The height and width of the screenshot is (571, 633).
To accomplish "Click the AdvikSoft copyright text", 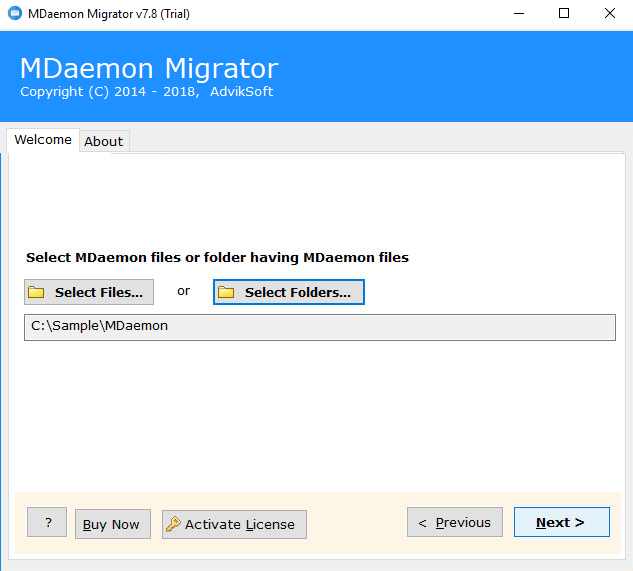I will coord(147,92).
